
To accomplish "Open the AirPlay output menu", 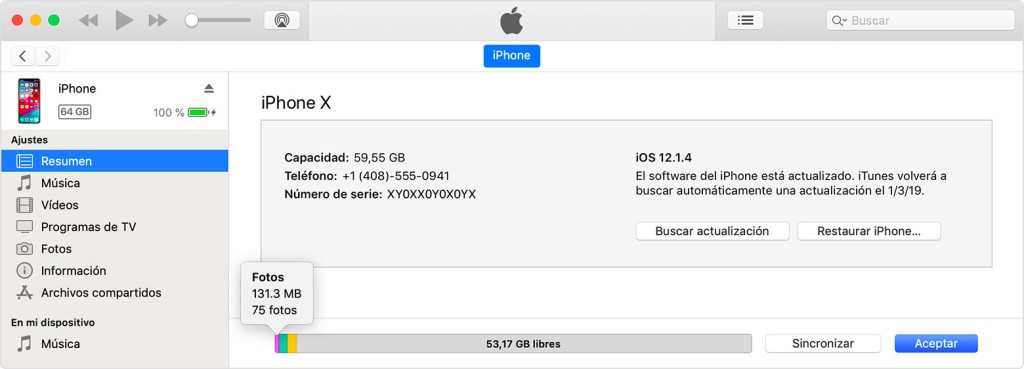I will (282, 20).
